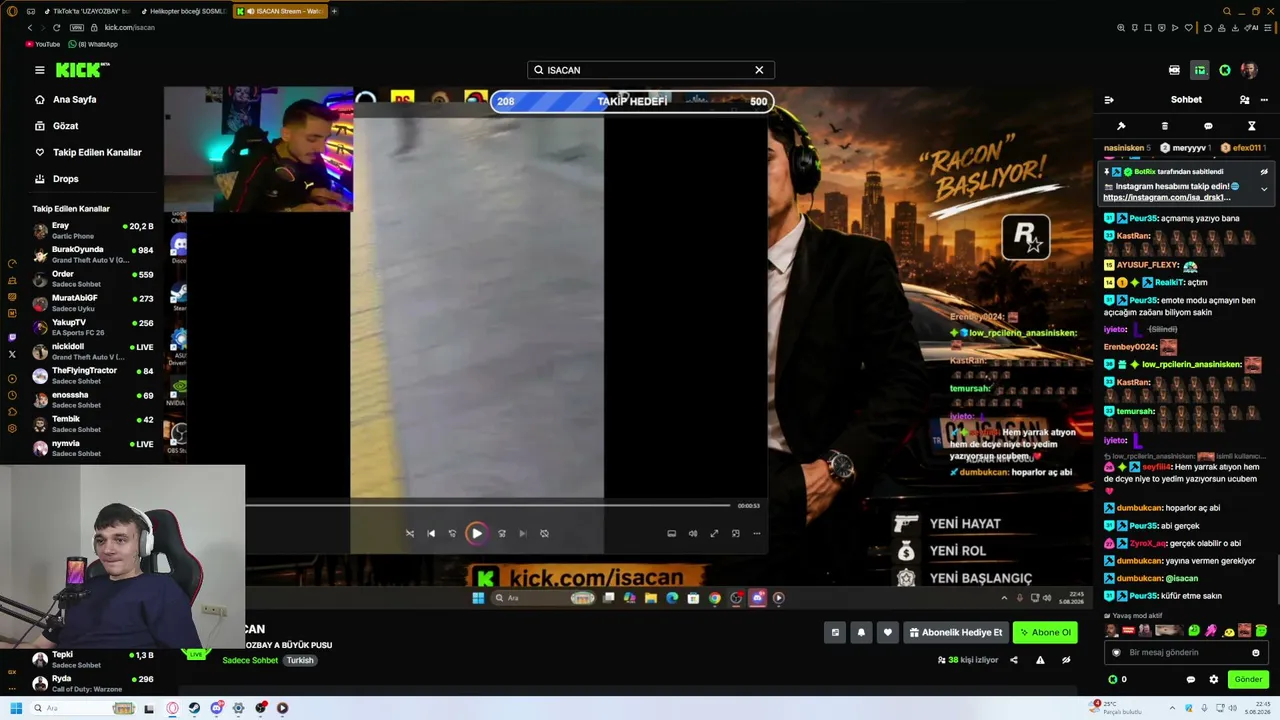
Task: Open the Kick hamburger sidebar menu
Action: coord(39,70)
